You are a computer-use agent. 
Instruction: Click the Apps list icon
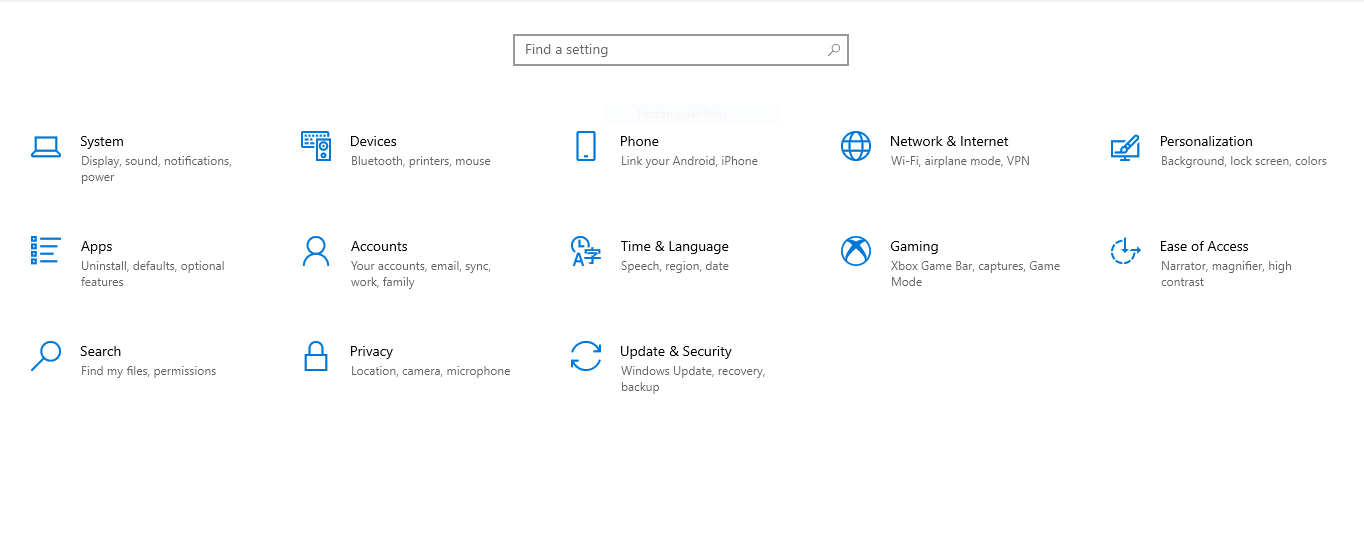click(46, 250)
